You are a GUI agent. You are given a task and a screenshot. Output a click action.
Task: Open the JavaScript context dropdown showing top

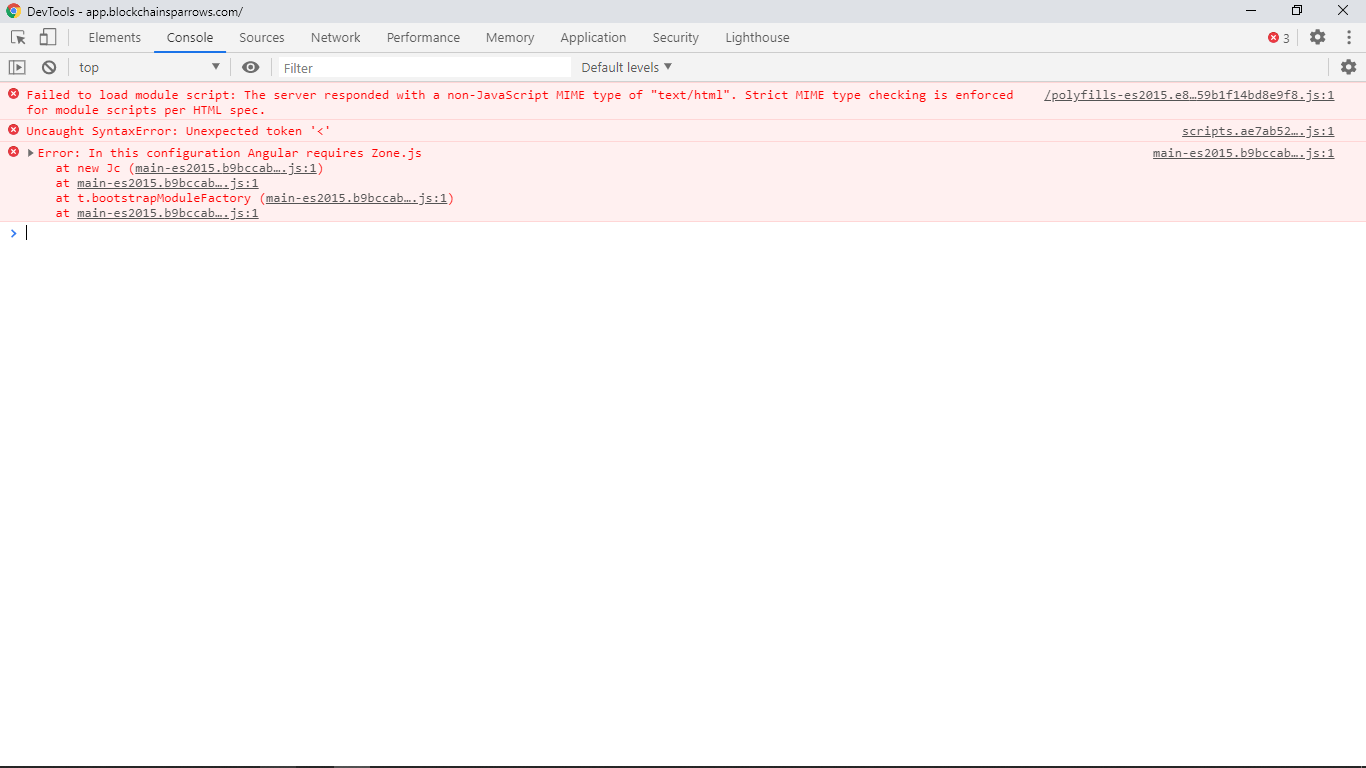tap(148, 67)
